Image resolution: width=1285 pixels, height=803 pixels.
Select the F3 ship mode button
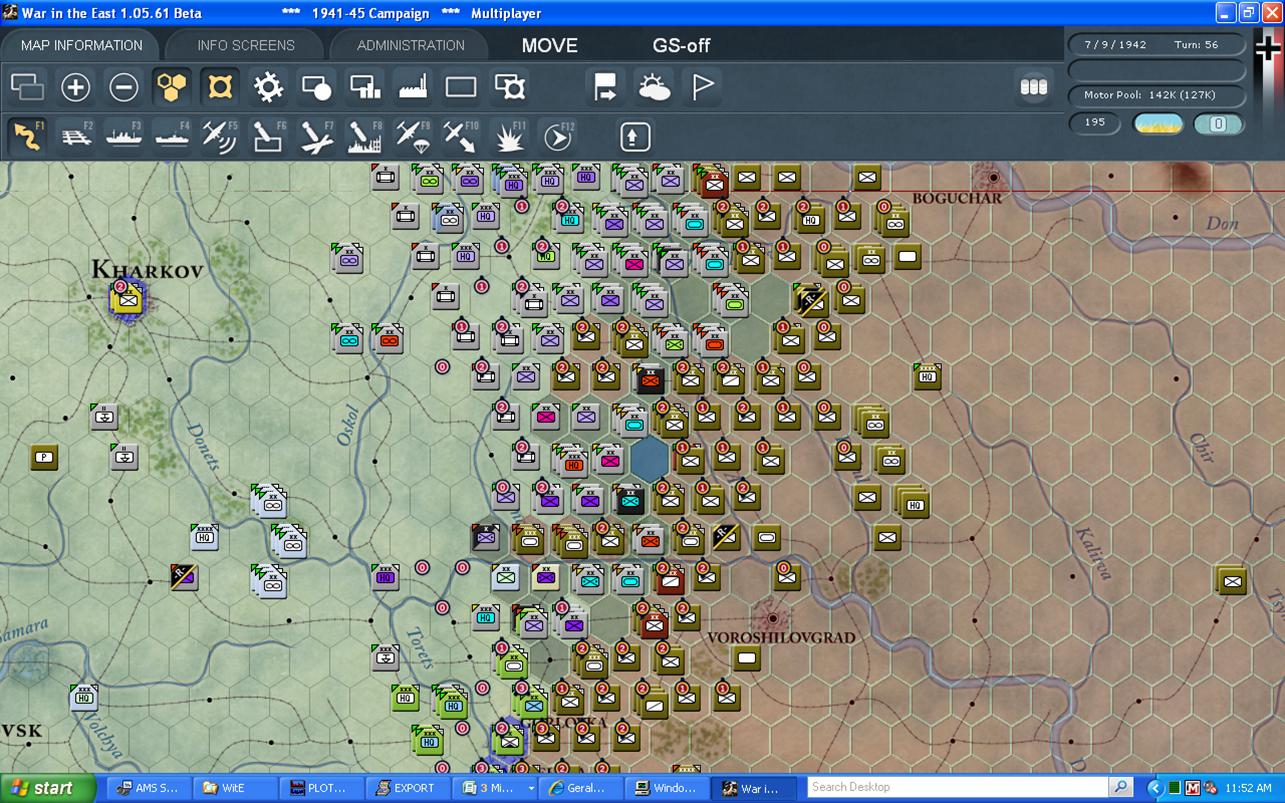point(124,136)
